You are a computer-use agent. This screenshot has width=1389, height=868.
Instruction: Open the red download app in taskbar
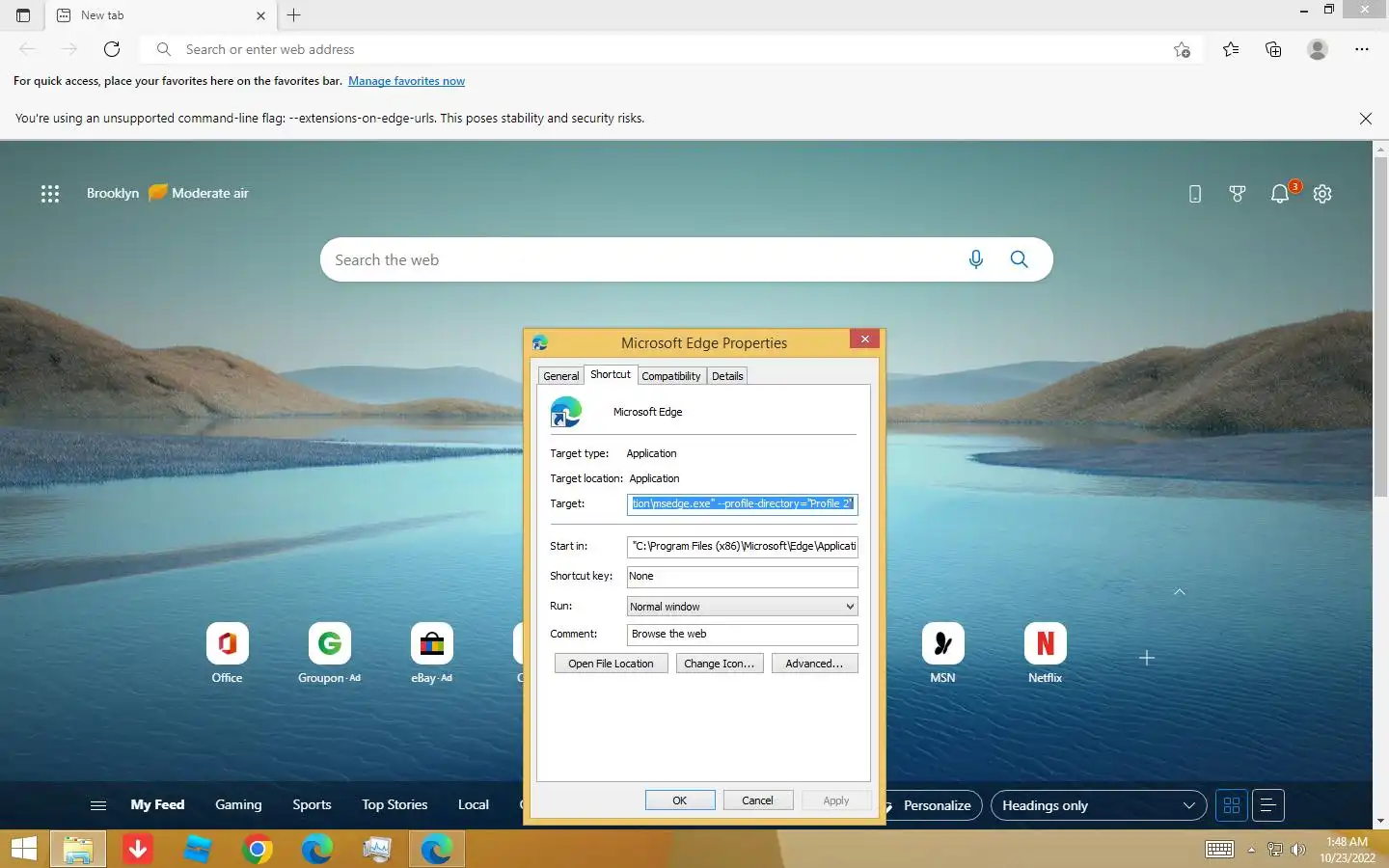138,849
